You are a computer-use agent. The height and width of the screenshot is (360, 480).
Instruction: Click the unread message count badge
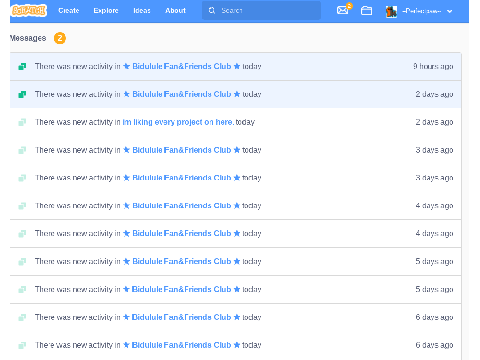click(x=60, y=38)
